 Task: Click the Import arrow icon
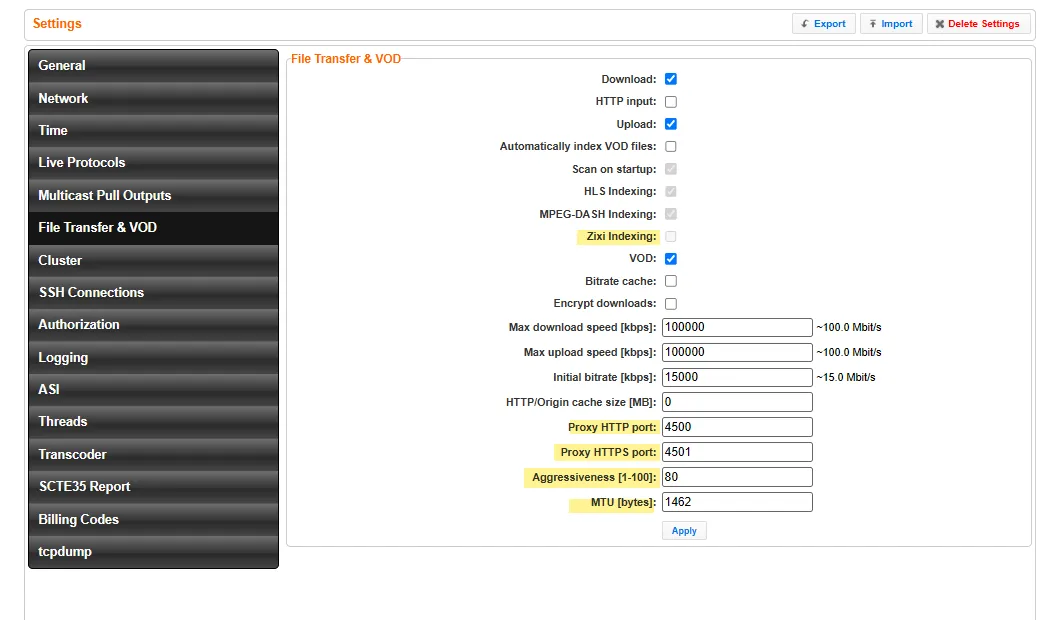(873, 24)
